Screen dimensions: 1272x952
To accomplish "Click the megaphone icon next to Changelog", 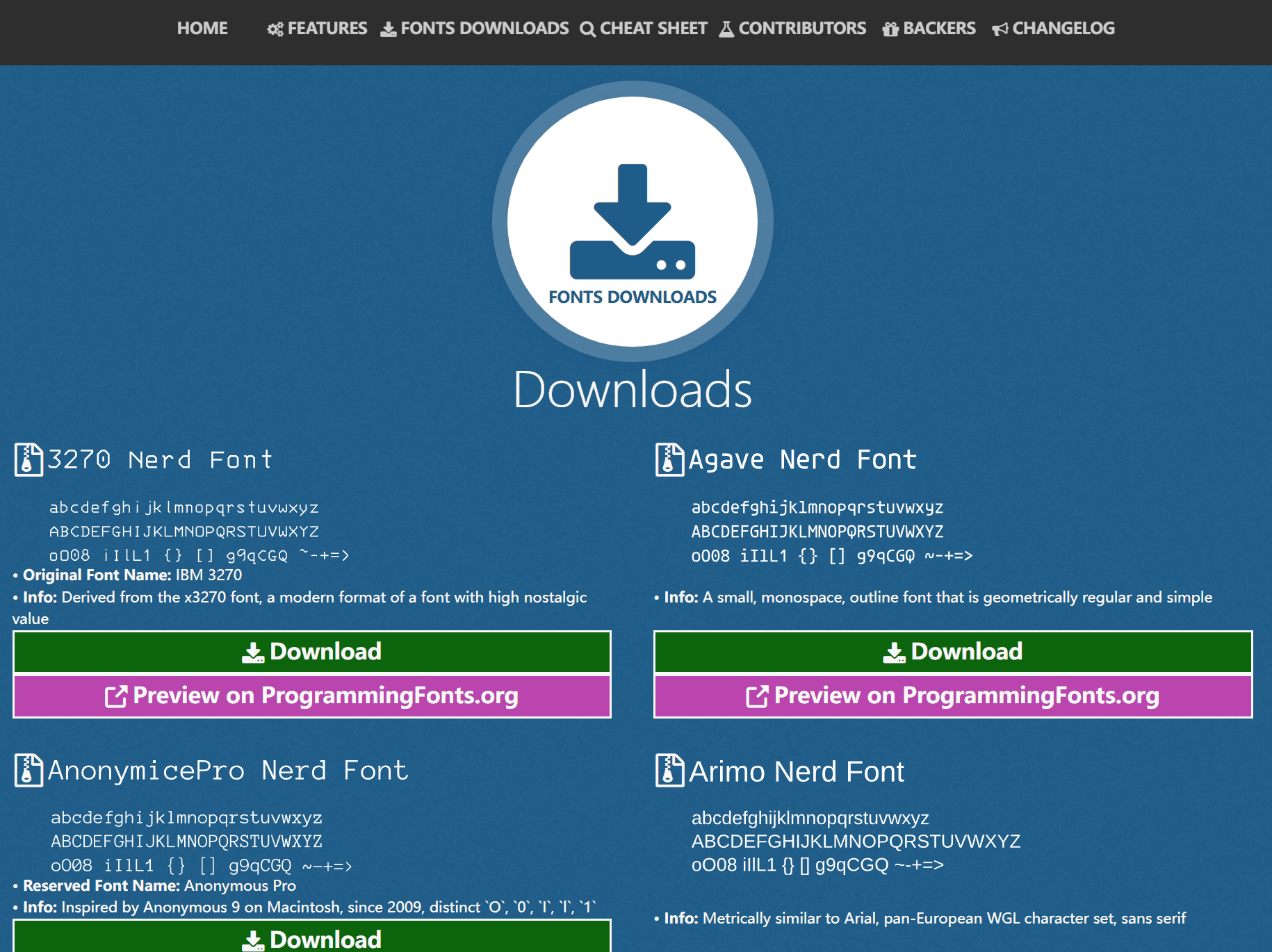I will click(1000, 29).
